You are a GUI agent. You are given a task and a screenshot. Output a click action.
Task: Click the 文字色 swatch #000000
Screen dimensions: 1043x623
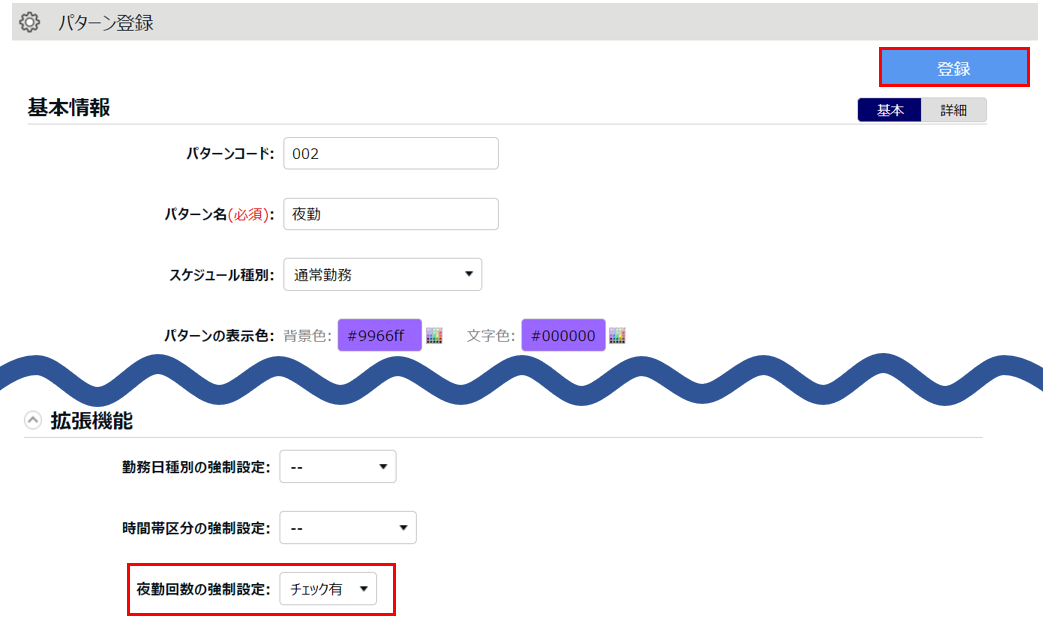(x=563, y=335)
